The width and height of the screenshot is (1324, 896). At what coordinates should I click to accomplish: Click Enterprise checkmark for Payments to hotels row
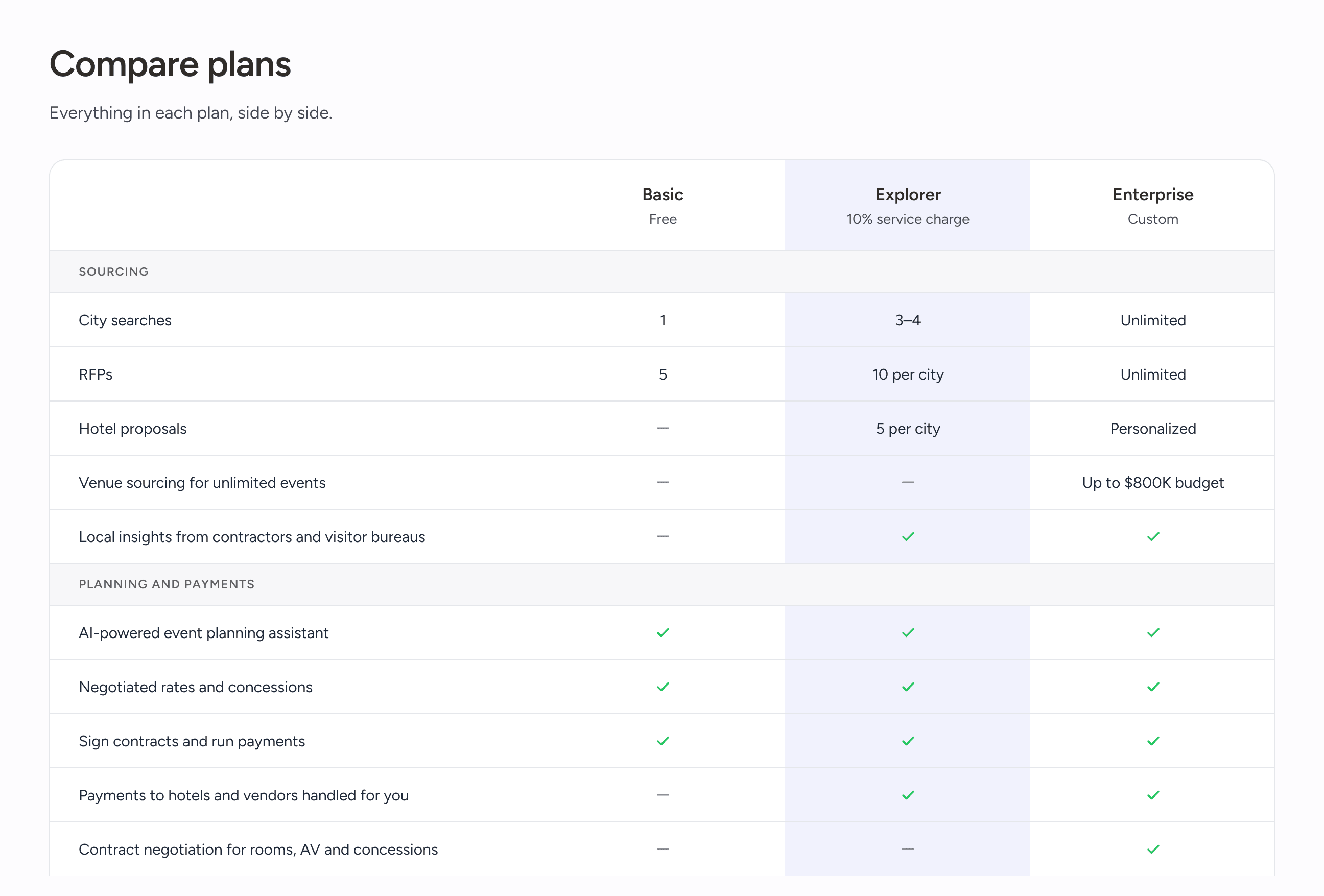[1153, 795]
